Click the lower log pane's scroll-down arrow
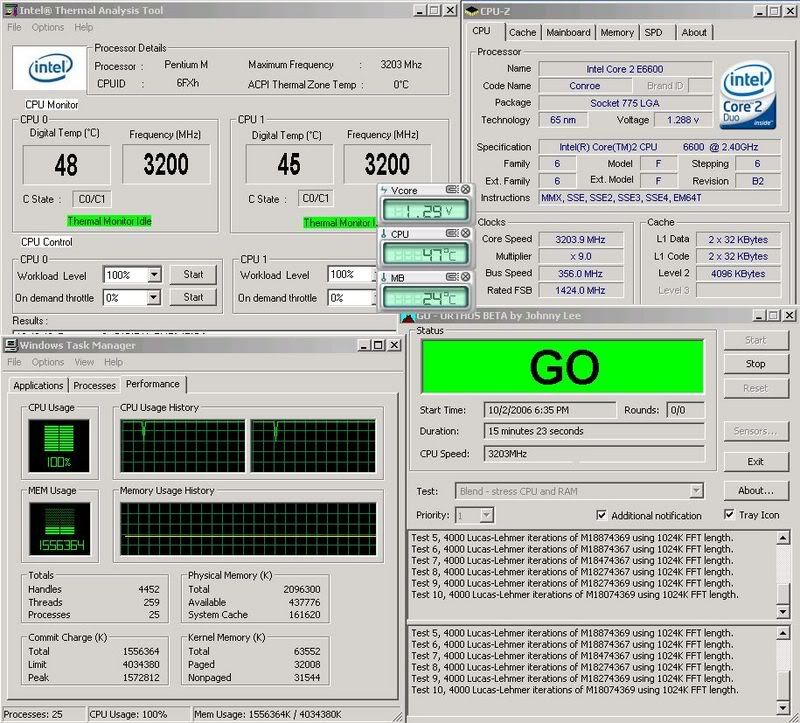The height and width of the screenshot is (723, 800). pos(783,707)
